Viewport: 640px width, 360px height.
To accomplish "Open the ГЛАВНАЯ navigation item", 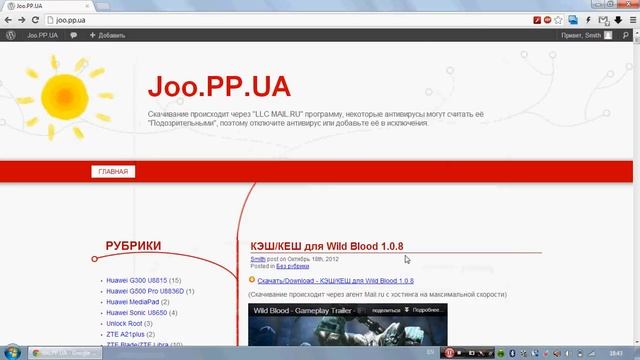I will click(x=113, y=172).
